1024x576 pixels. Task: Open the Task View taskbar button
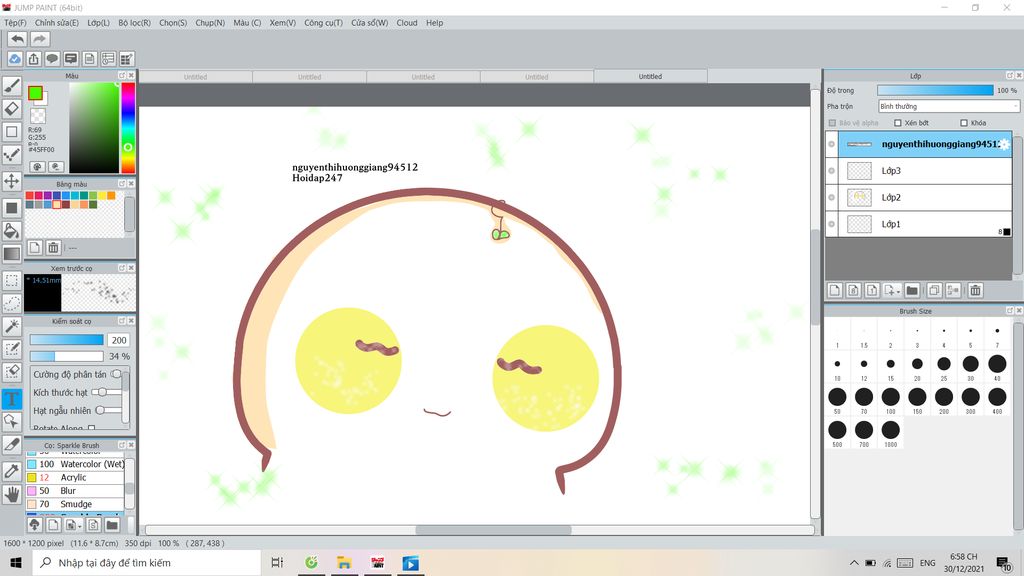pos(277,562)
